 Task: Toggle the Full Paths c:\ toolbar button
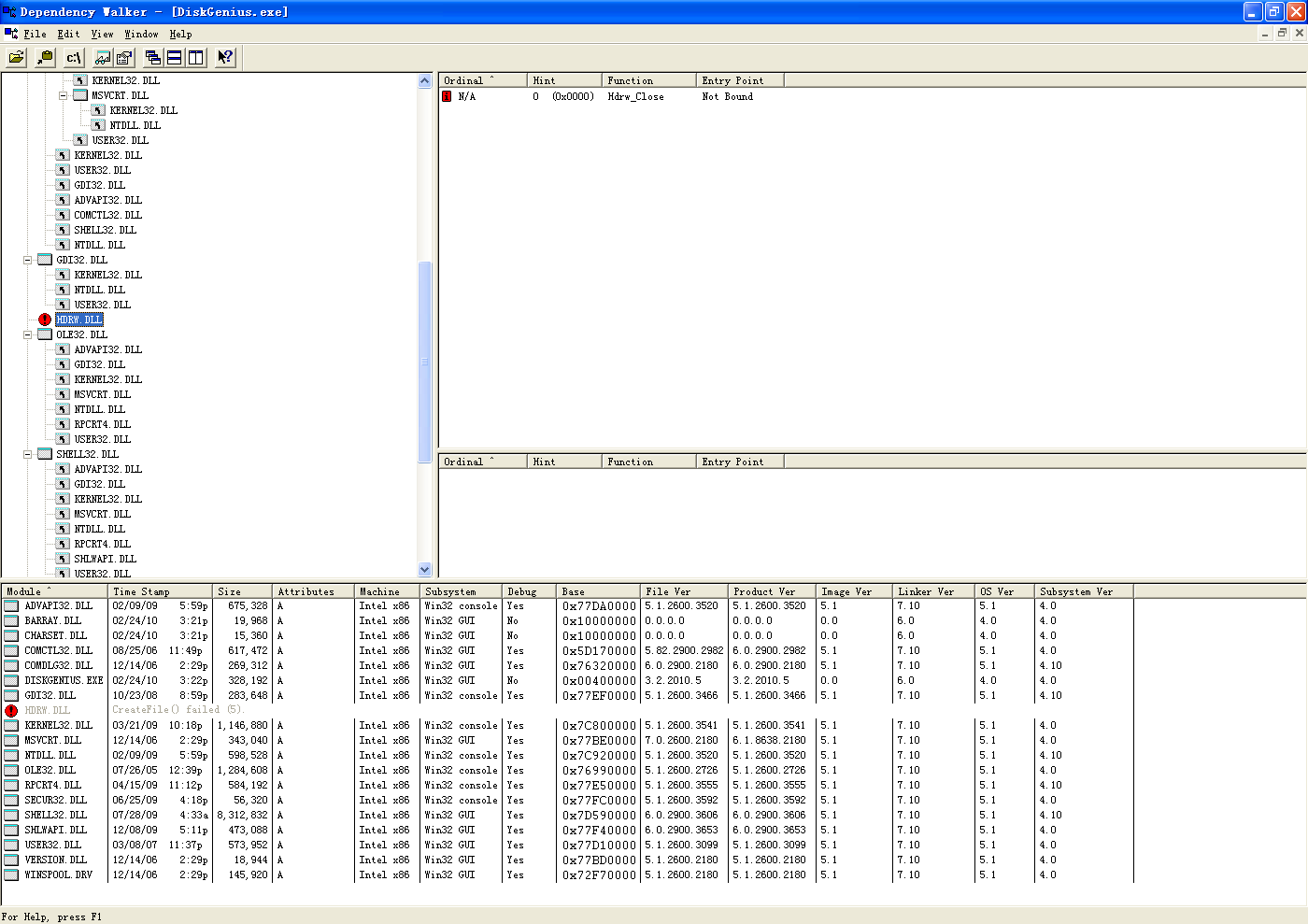coord(74,57)
